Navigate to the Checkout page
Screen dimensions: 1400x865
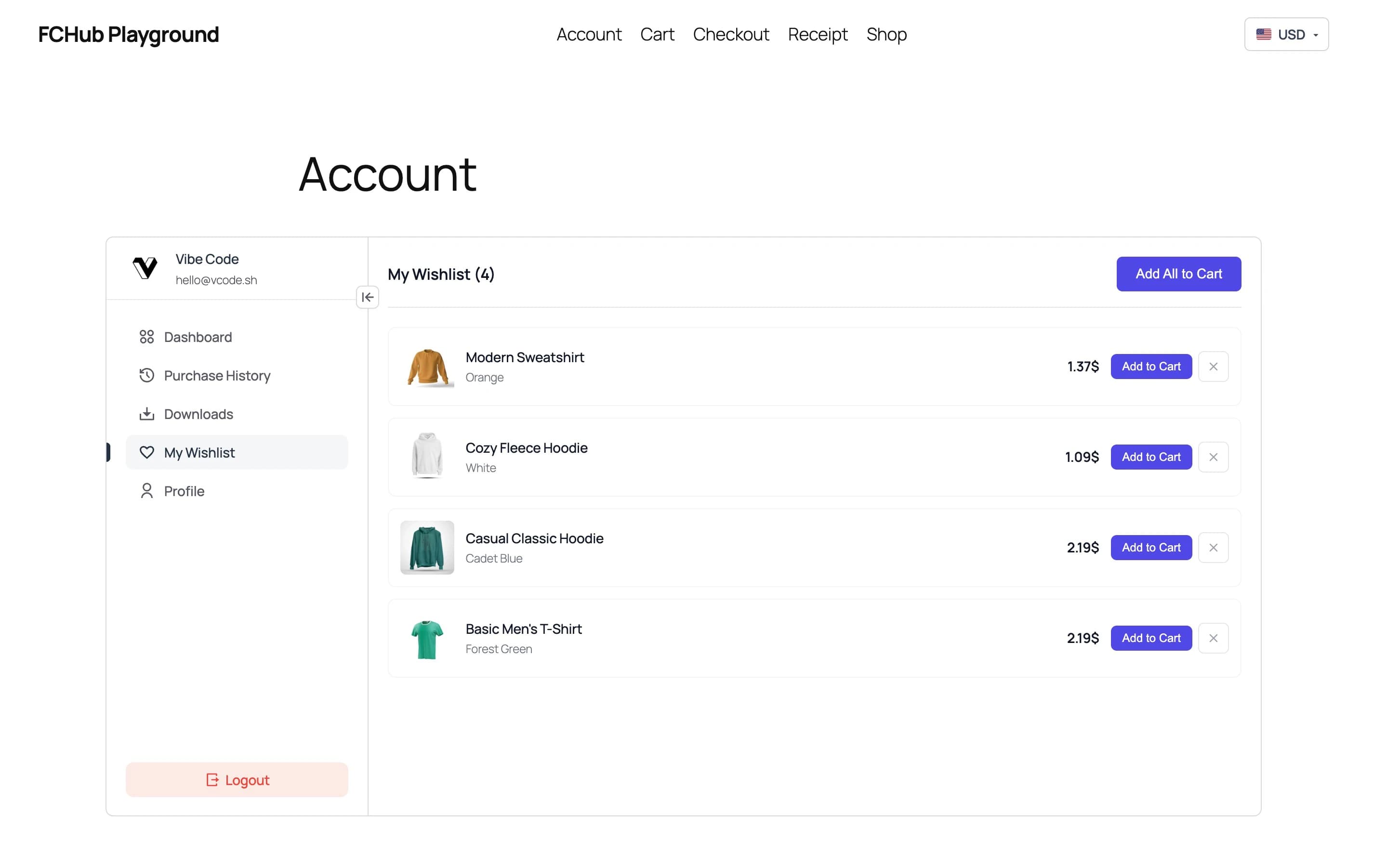pos(731,34)
